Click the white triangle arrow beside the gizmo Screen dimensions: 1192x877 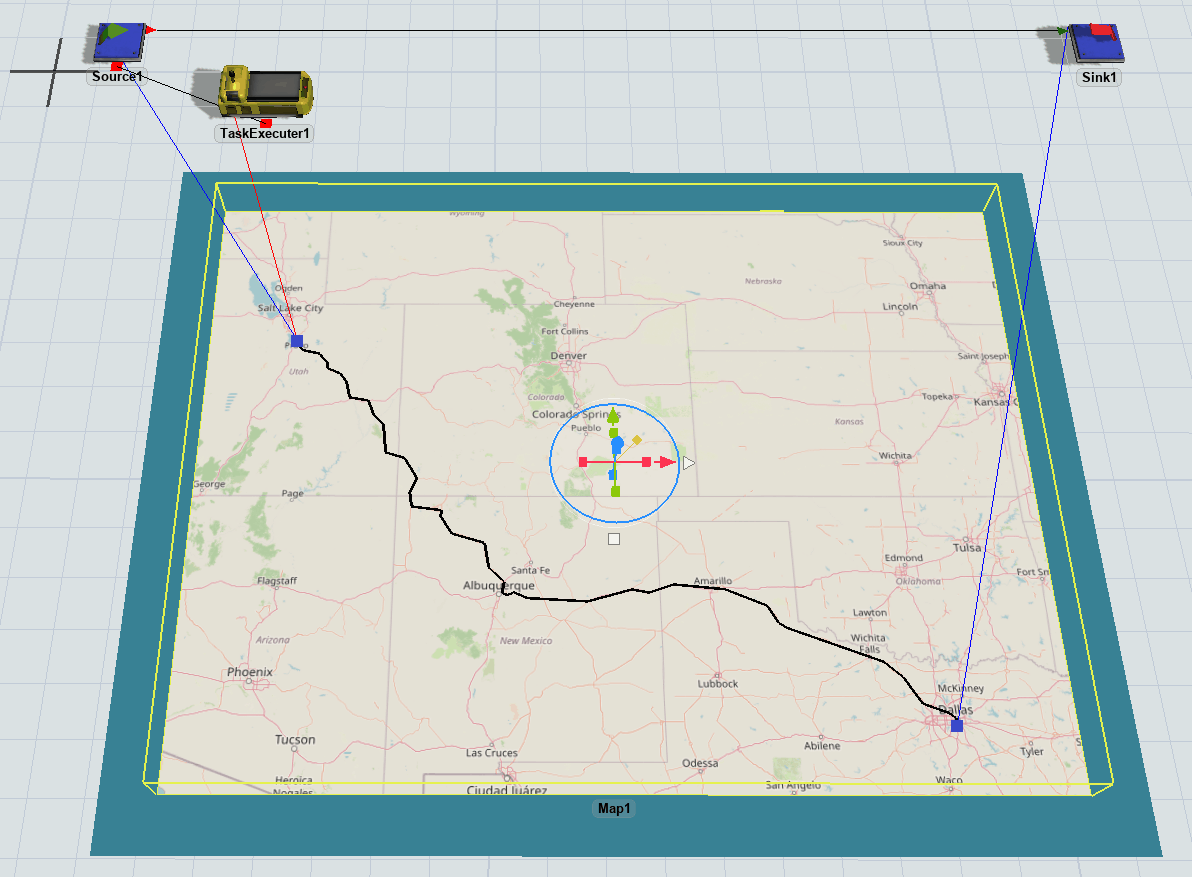(689, 462)
